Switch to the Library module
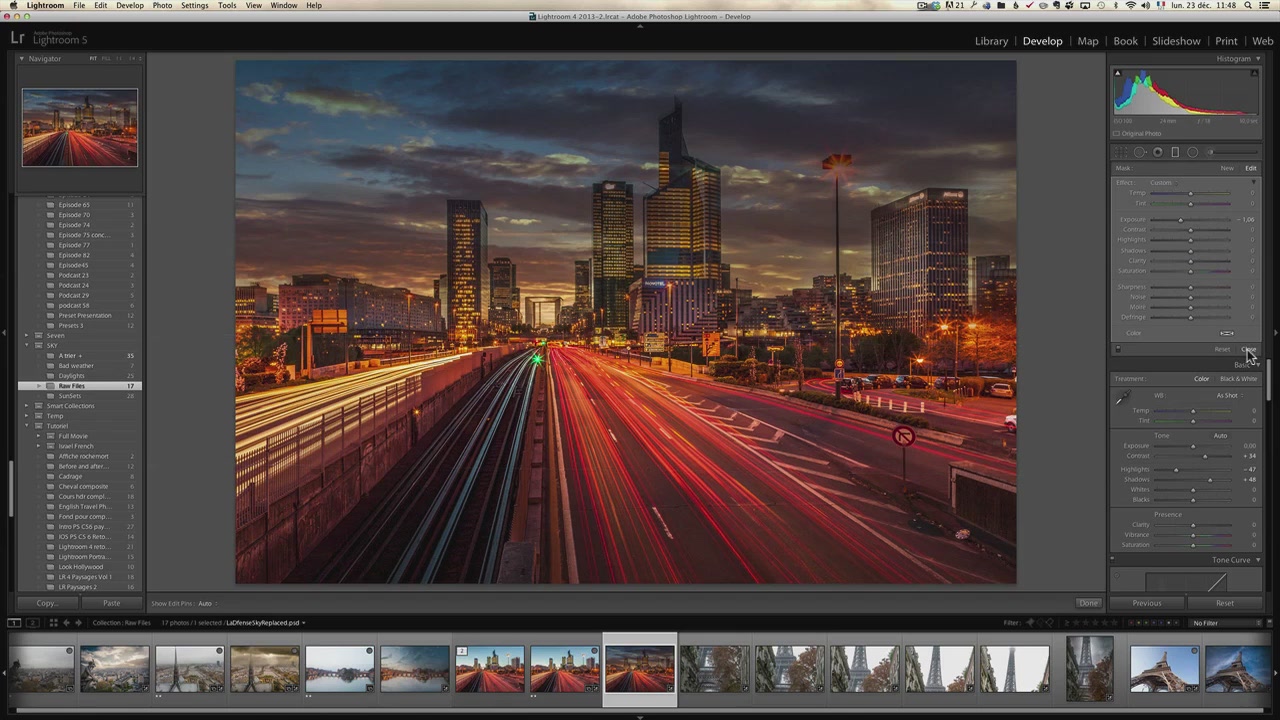This screenshot has width=1280, height=720. (x=991, y=41)
